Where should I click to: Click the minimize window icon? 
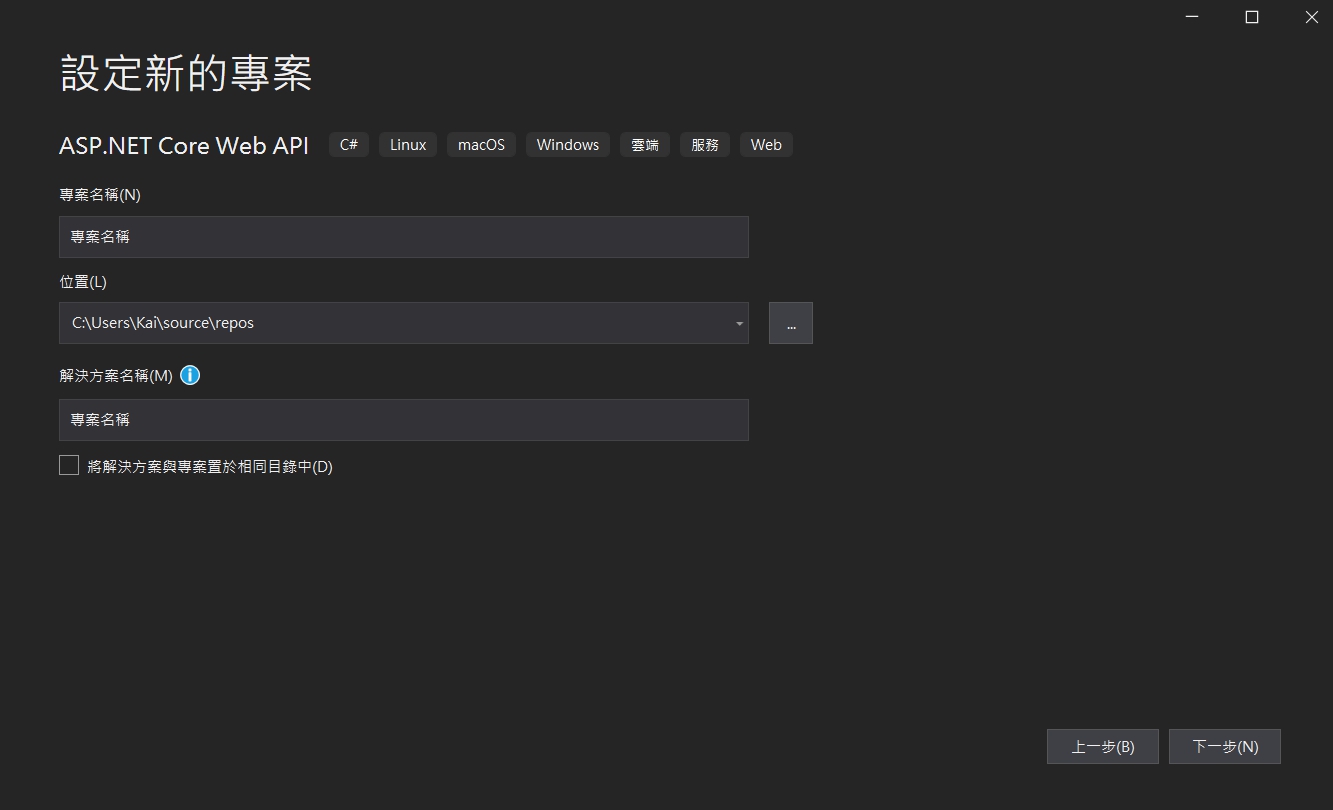tap(1191, 17)
